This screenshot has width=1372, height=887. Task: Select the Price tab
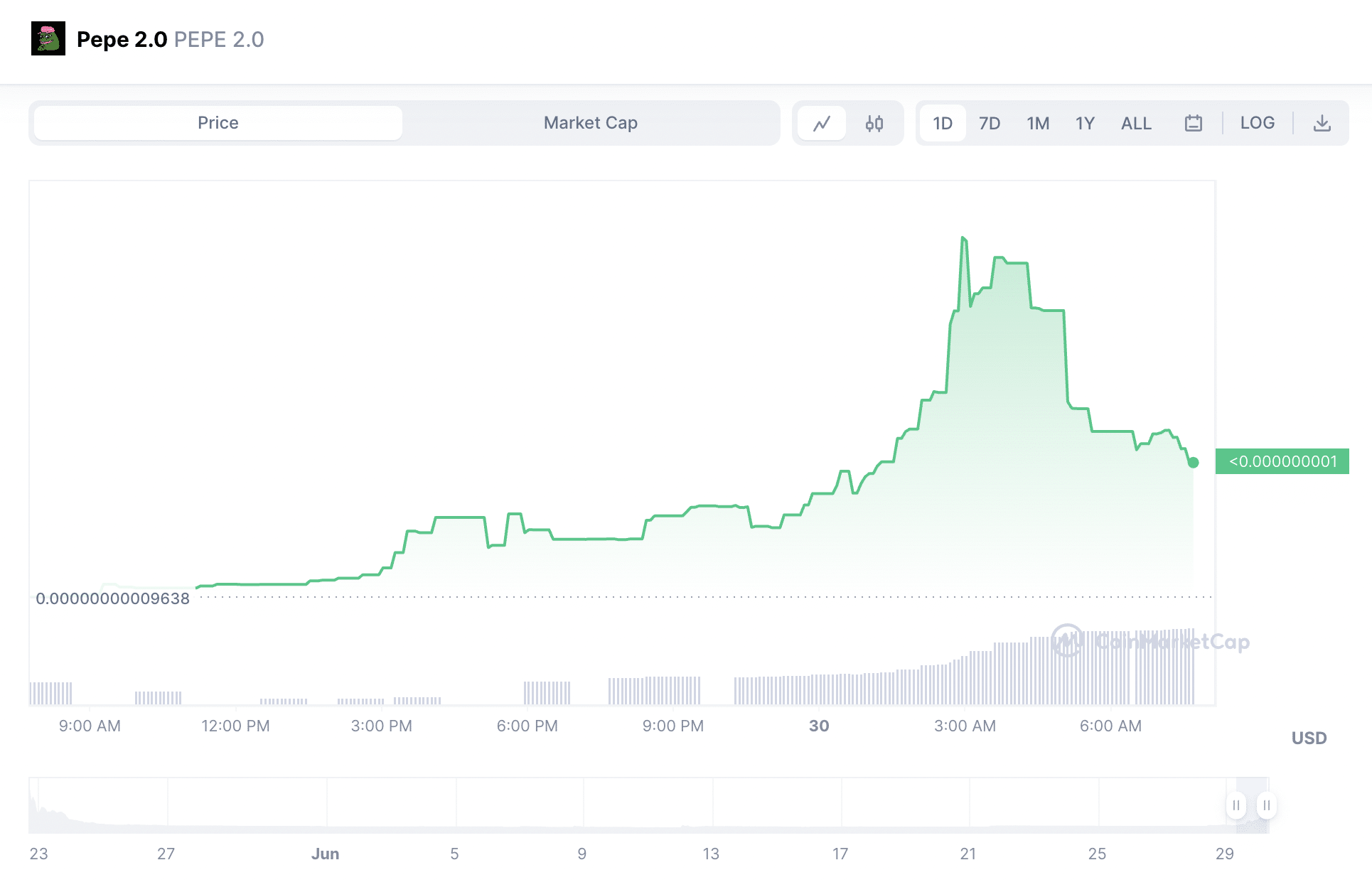pos(218,123)
